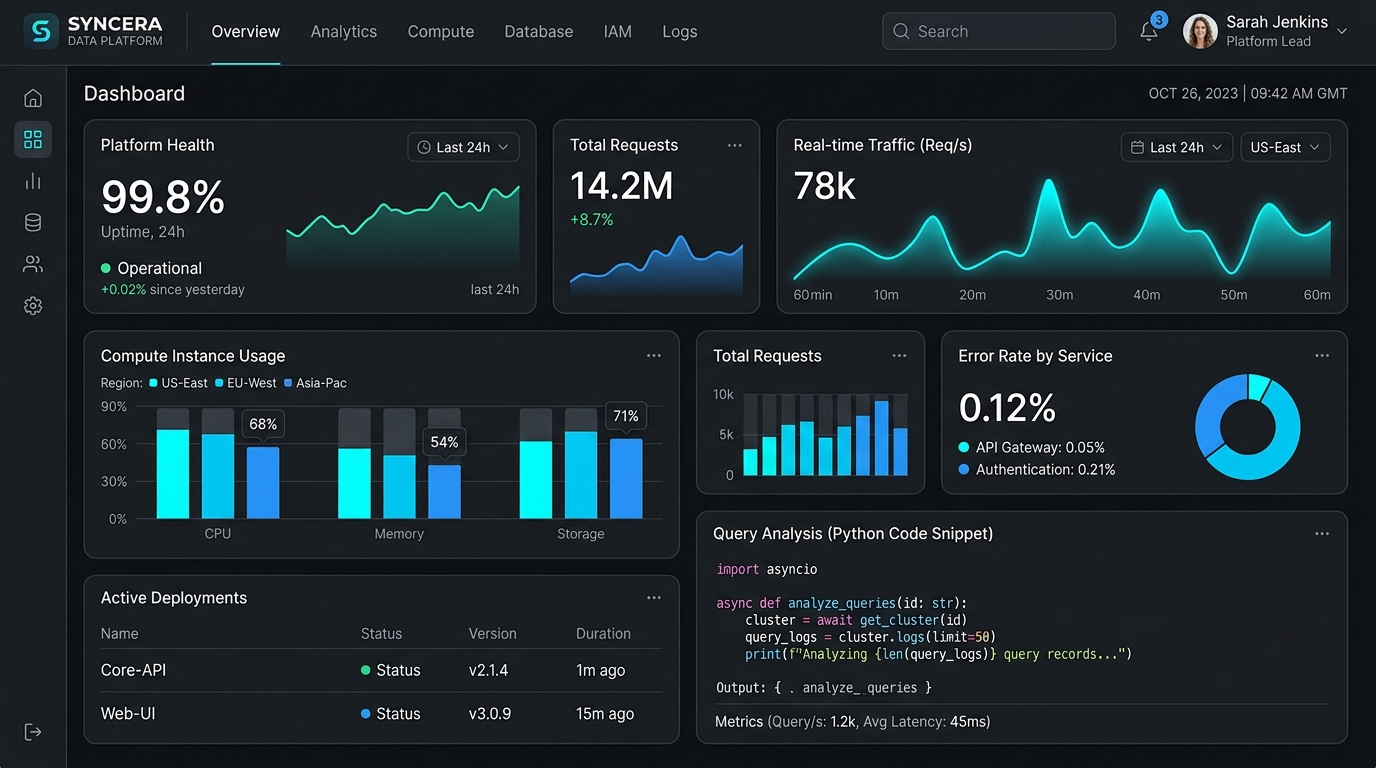Toggle US-East legend in Compute usage
This screenshot has height=768, width=1376.
(178, 383)
